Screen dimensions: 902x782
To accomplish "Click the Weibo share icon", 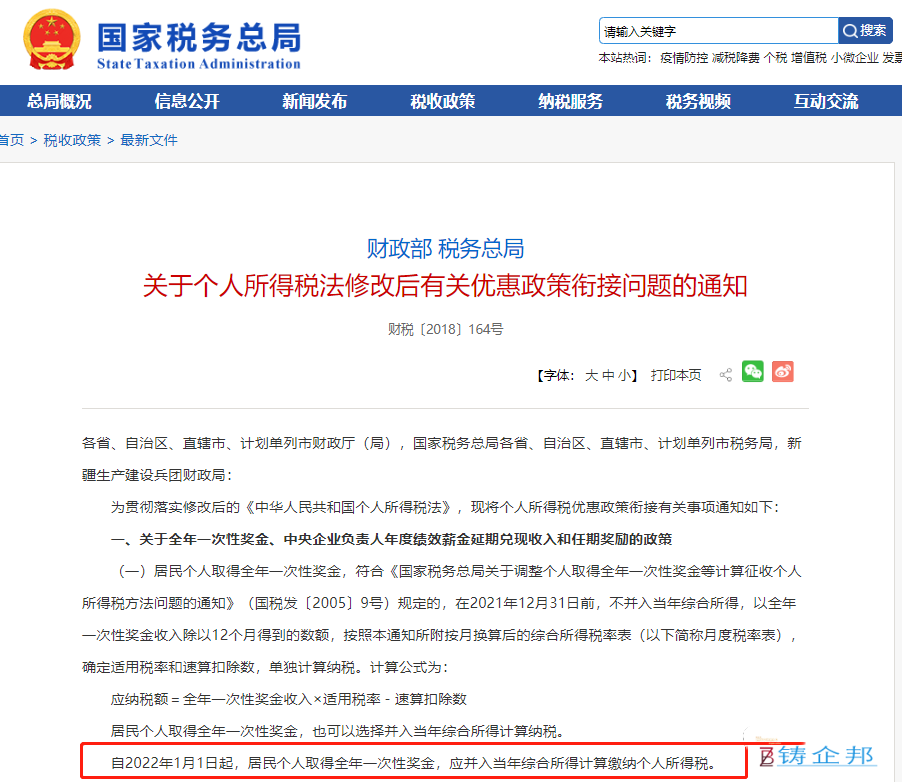I will tap(782, 372).
